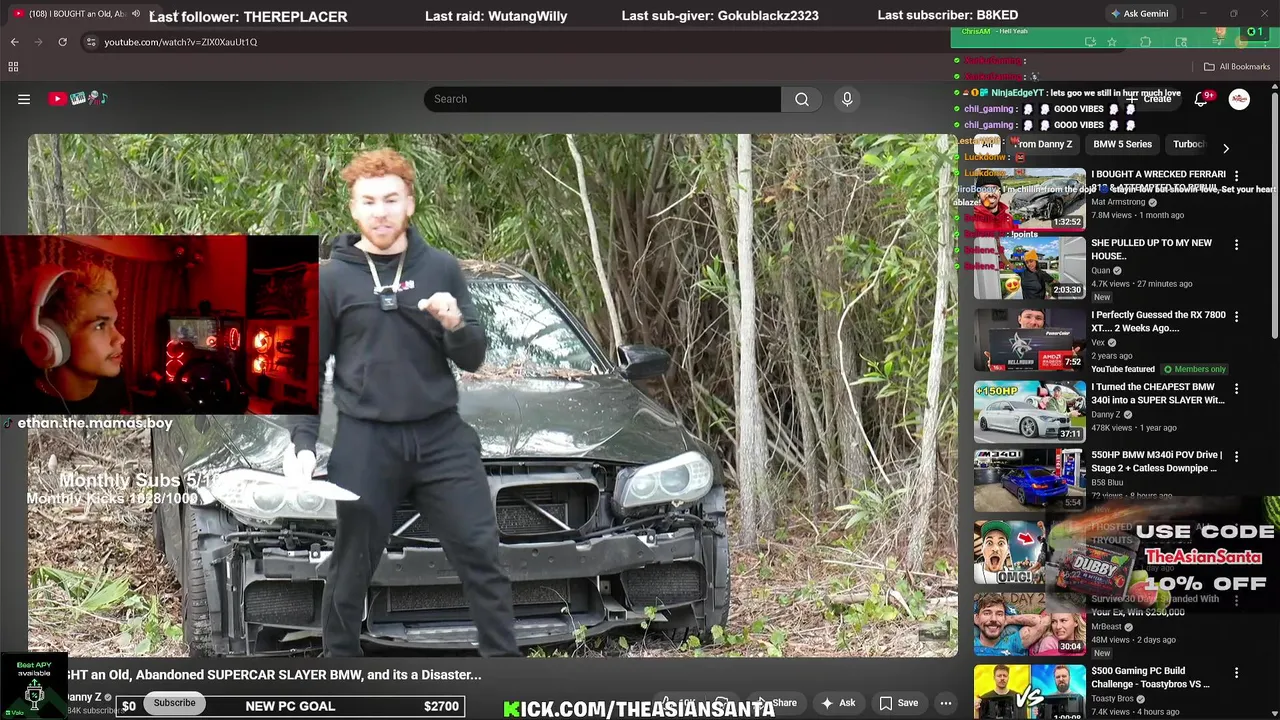Image resolution: width=1280 pixels, height=720 pixels.
Task: Open options for 550HP BMW M340i POV Drive video
Action: click(1236, 456)
